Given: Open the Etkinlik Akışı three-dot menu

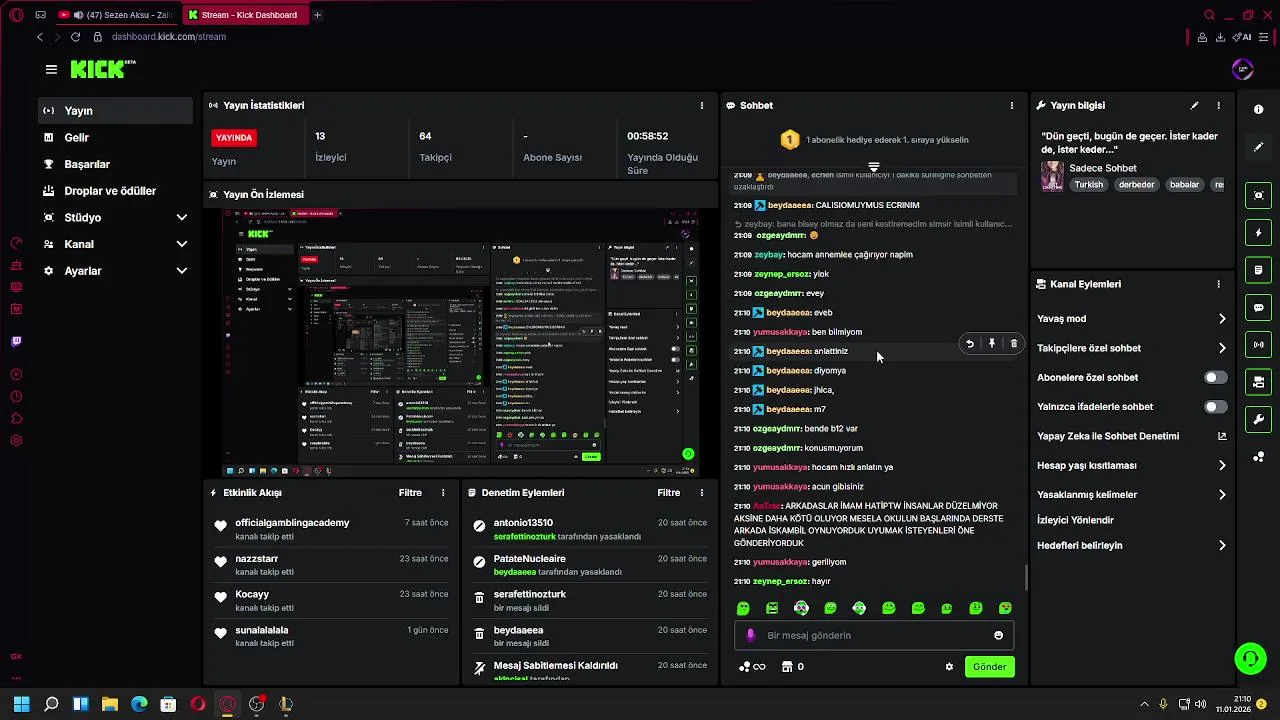Looking at the screenshot, I should pos(443,493).
